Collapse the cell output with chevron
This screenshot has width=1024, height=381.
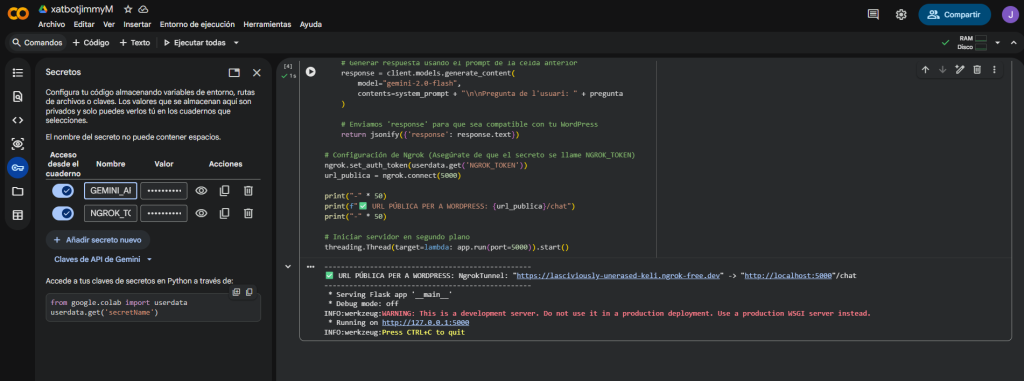tap(288, 267)
